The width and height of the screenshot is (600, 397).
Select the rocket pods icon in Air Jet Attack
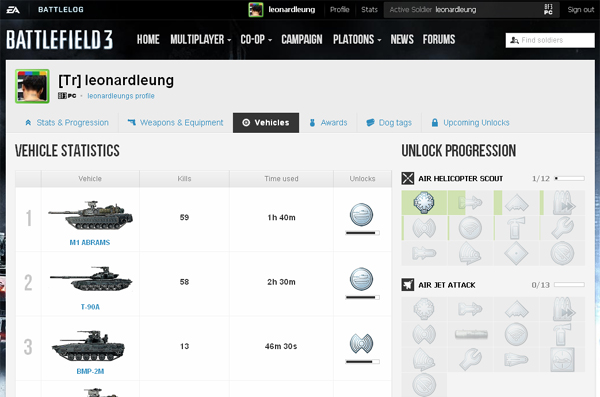click(471, 334)
